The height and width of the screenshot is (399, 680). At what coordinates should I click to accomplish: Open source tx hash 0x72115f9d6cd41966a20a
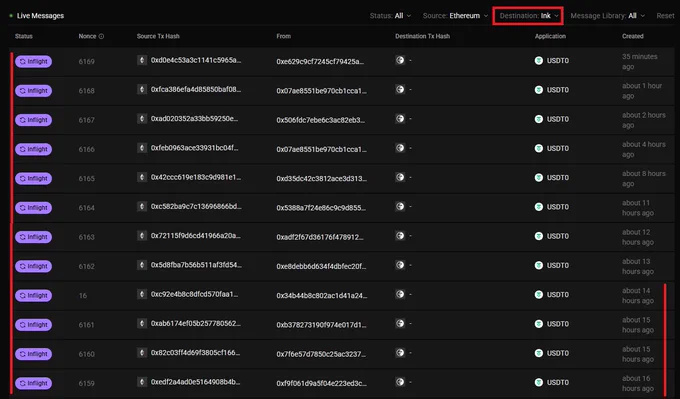pos(195,235)
